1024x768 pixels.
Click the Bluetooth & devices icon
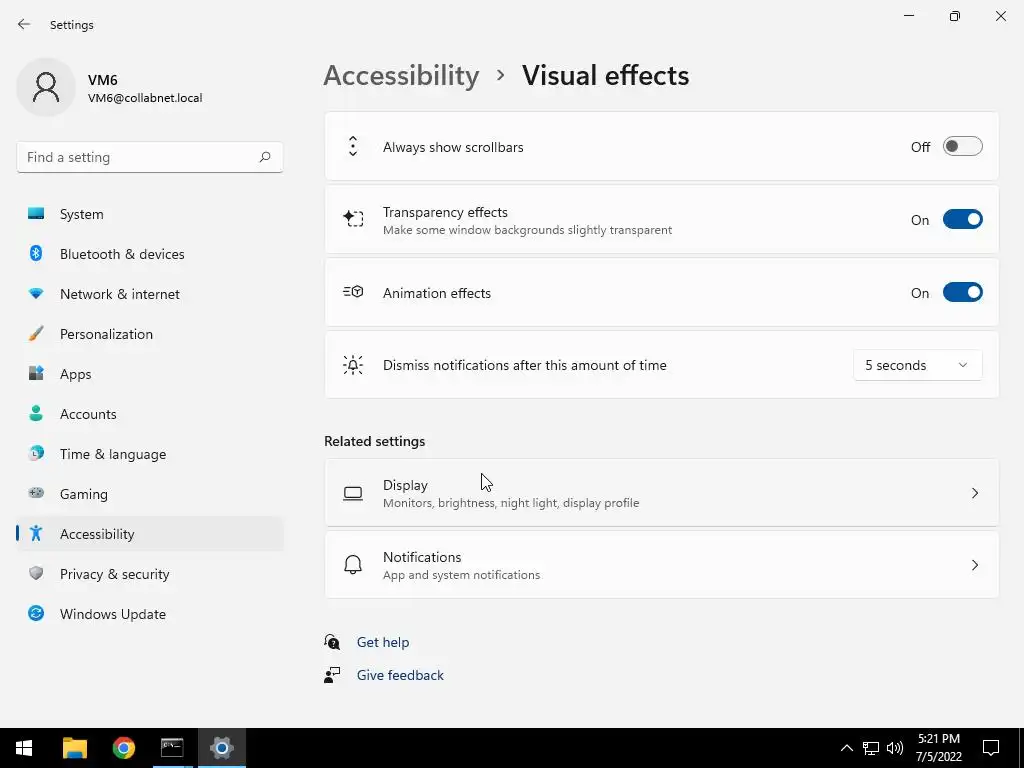click(x=36, y=254)
